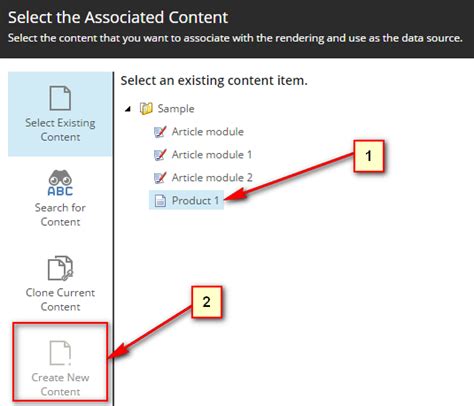
Task: Open the Select Existing Content tab label
Action: pyautogui.click(x=60, y=130)
